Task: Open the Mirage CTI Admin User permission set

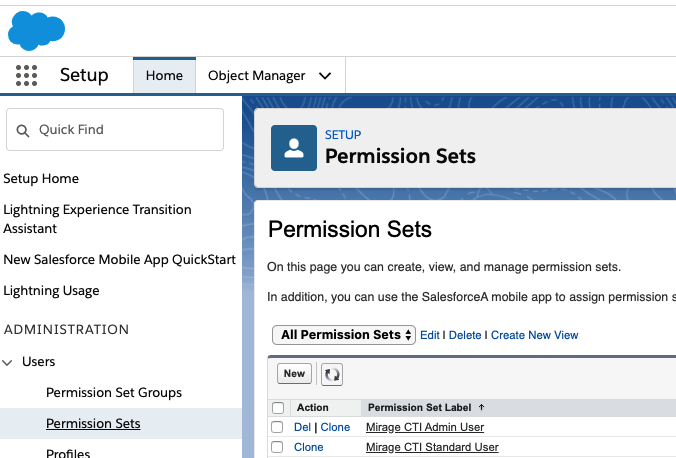Action: click(x=425, y=427)
